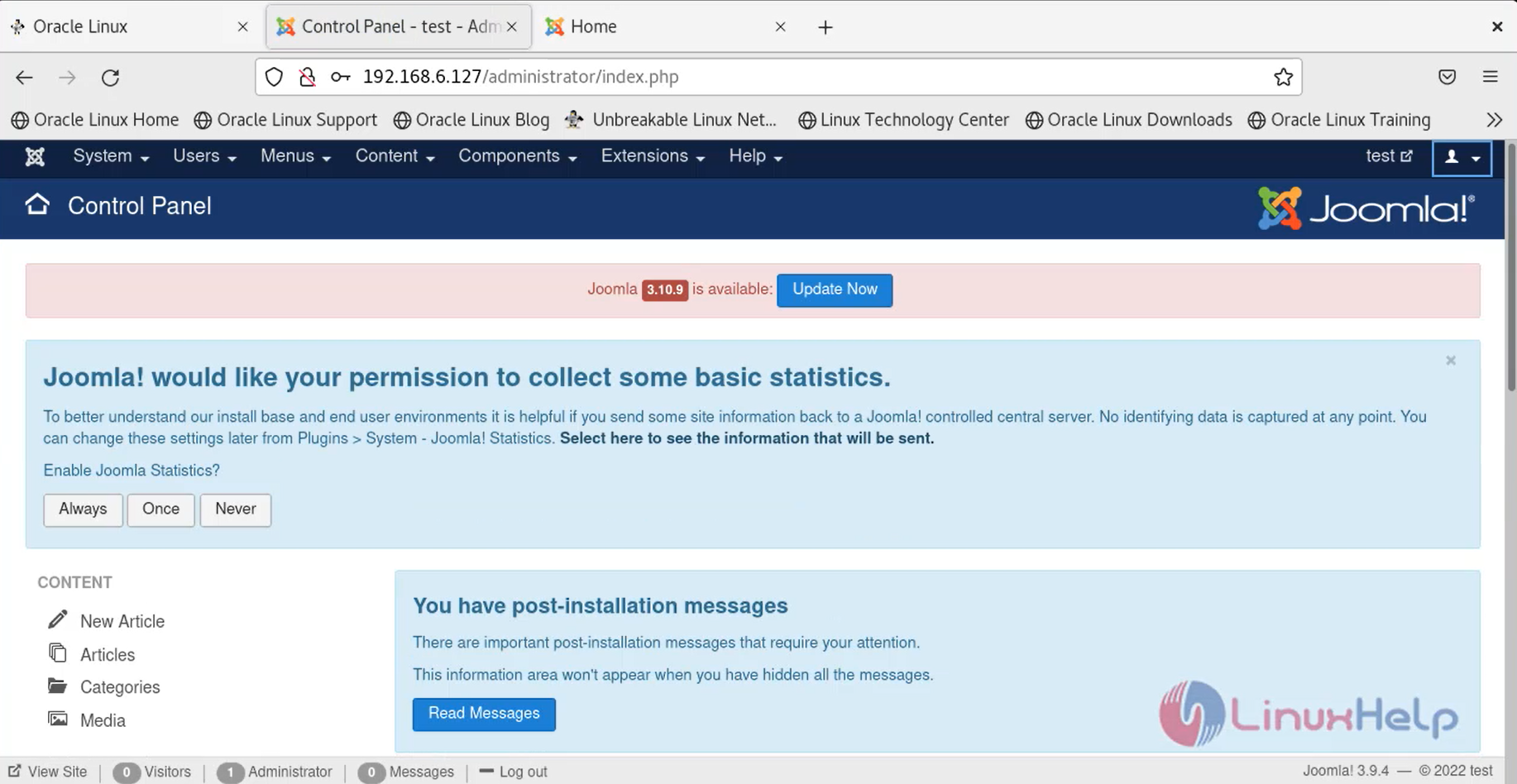1517x784 pixels.
Task: Expand the Help menu
Action: (x=755, y=156)
